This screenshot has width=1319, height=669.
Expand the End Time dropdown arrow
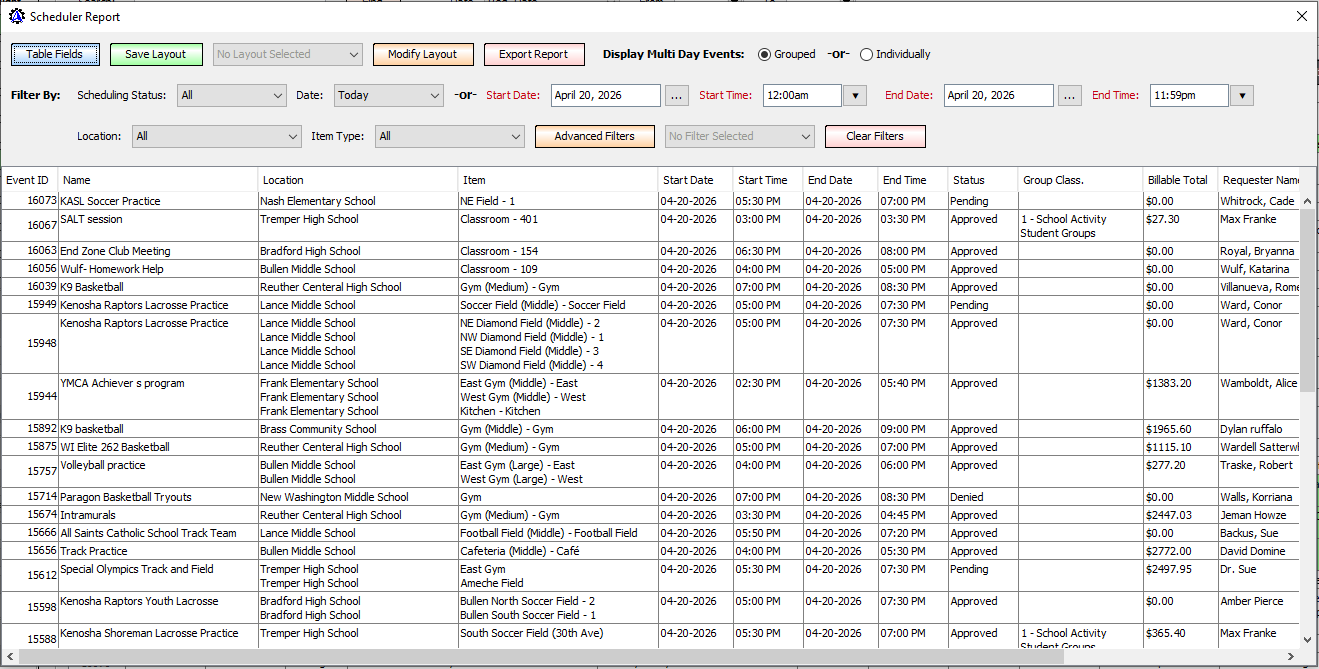[x=1241, y=96]
